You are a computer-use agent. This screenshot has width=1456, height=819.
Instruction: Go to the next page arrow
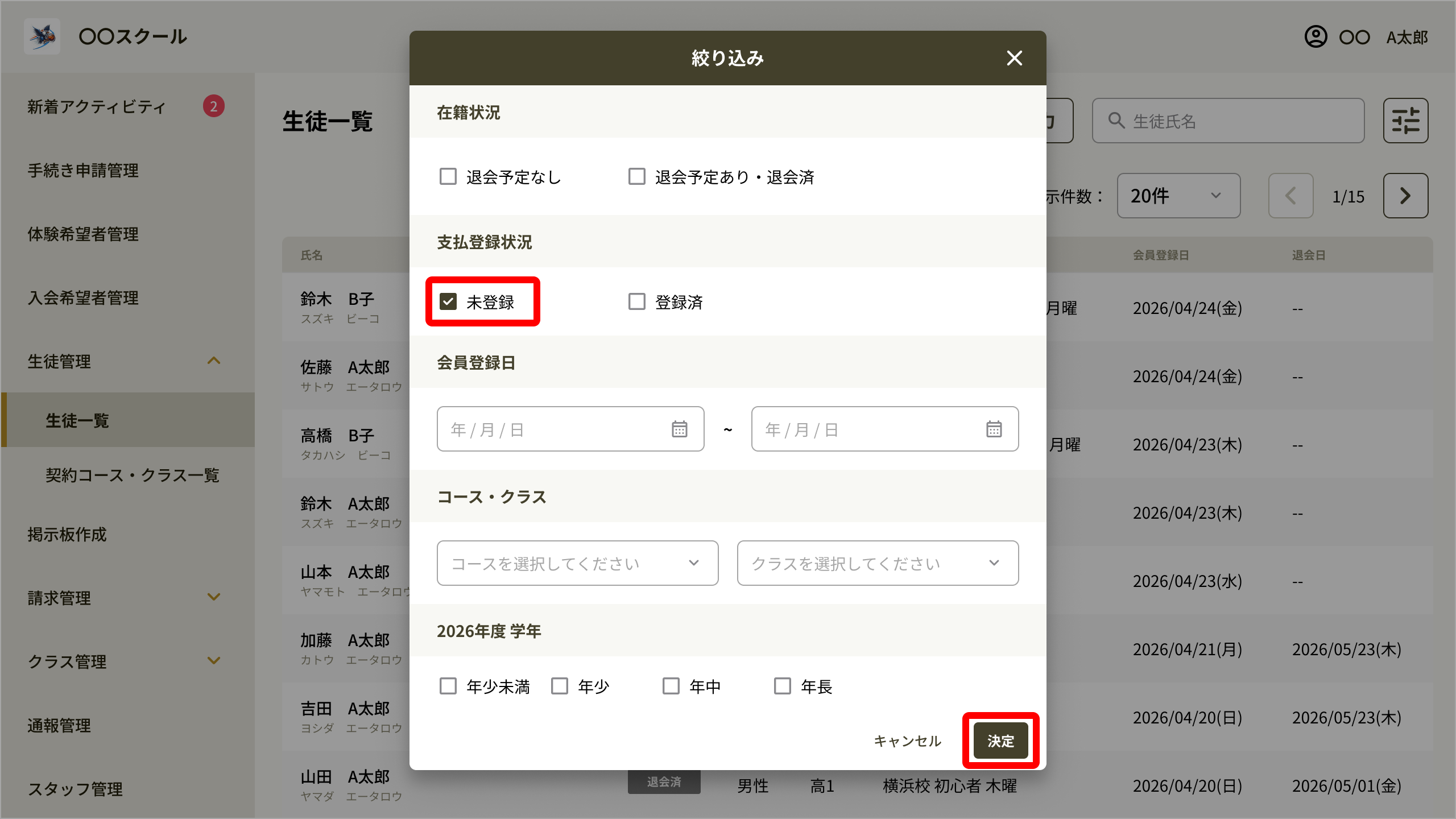[1405, 196]
